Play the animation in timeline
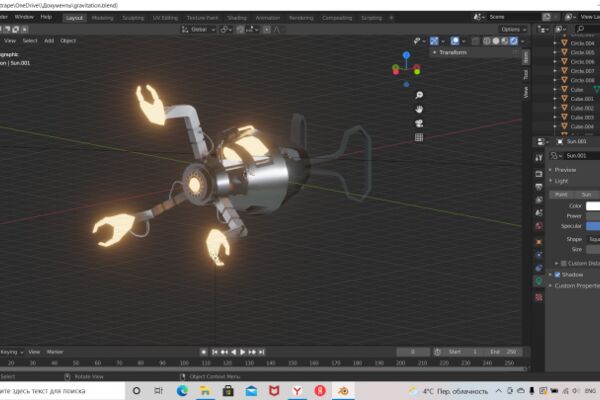This screenshot has width=600, height=400. 242,352
